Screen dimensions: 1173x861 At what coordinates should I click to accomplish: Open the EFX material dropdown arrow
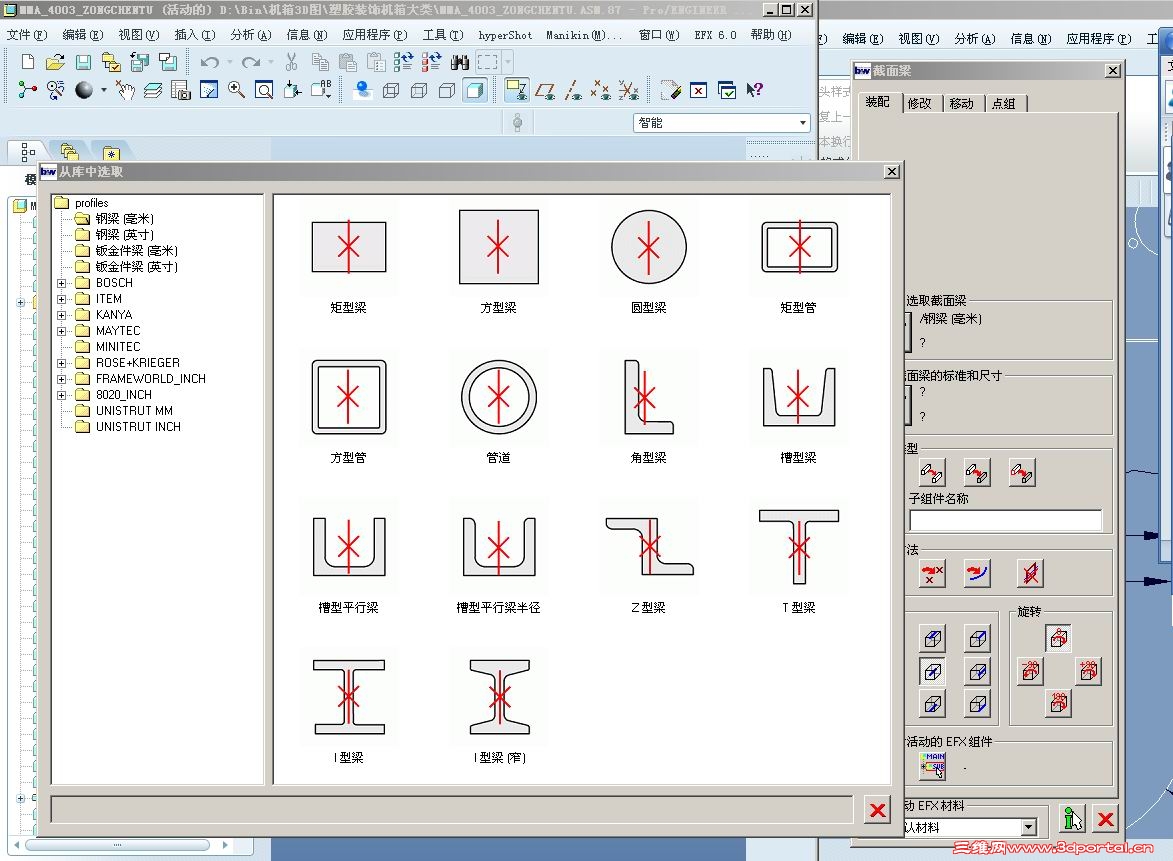[x=1029, y=827]
